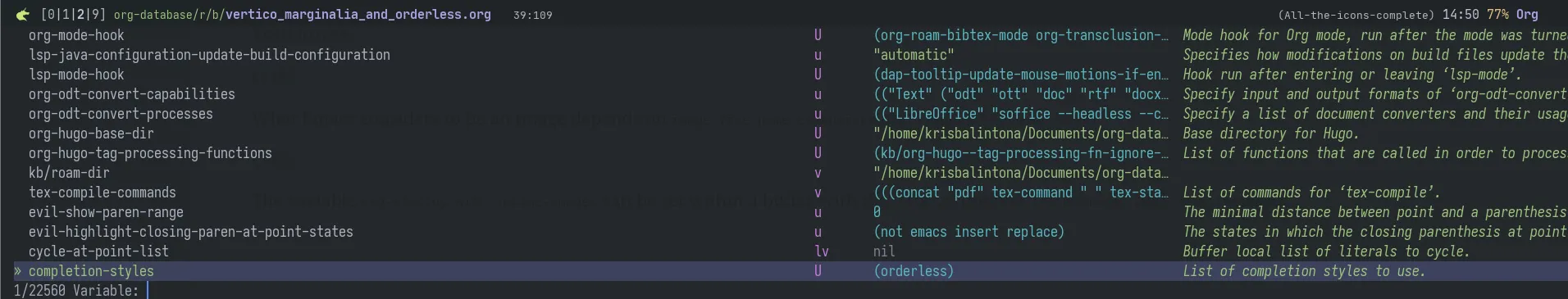Image resolution: width=1568 pixels, height=299 pixels.
Task: Click the "lv" flag beside cycle-at-point-list
Action: pyautogui.click(x=821, y=251)
